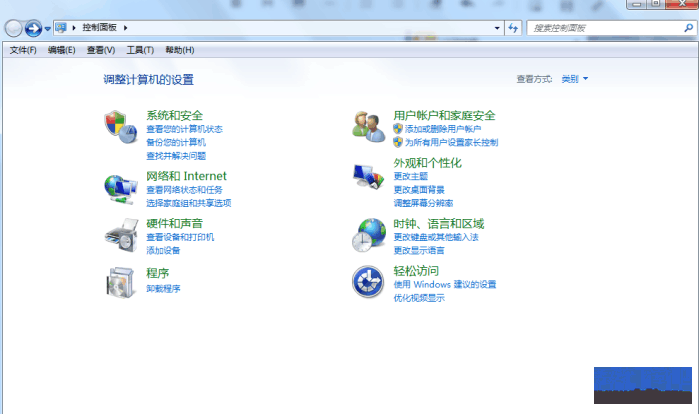Screen dimensions: 699x414
Task: Open the 文件(F) menu
Action: [x=23, y=50]
